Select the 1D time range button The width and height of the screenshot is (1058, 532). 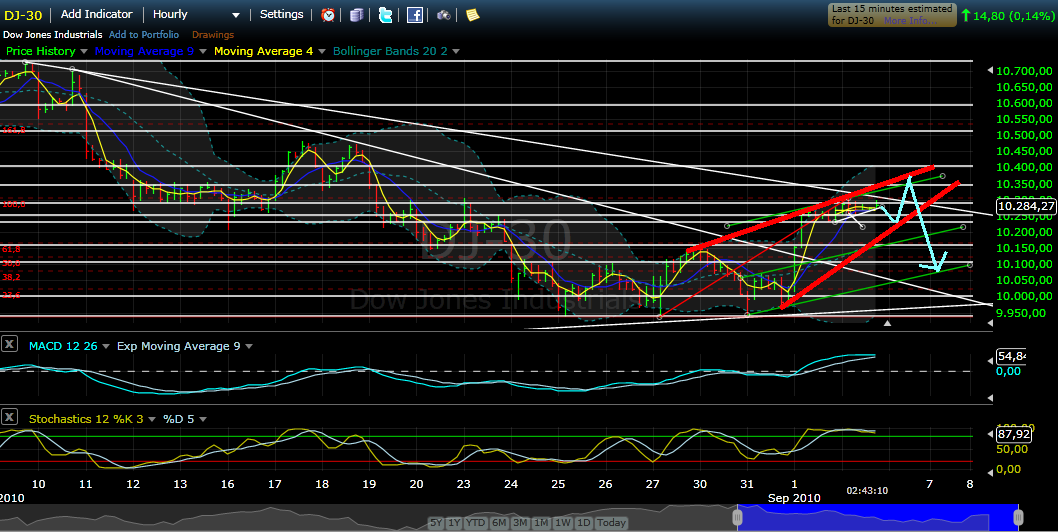tap(584, 523)
